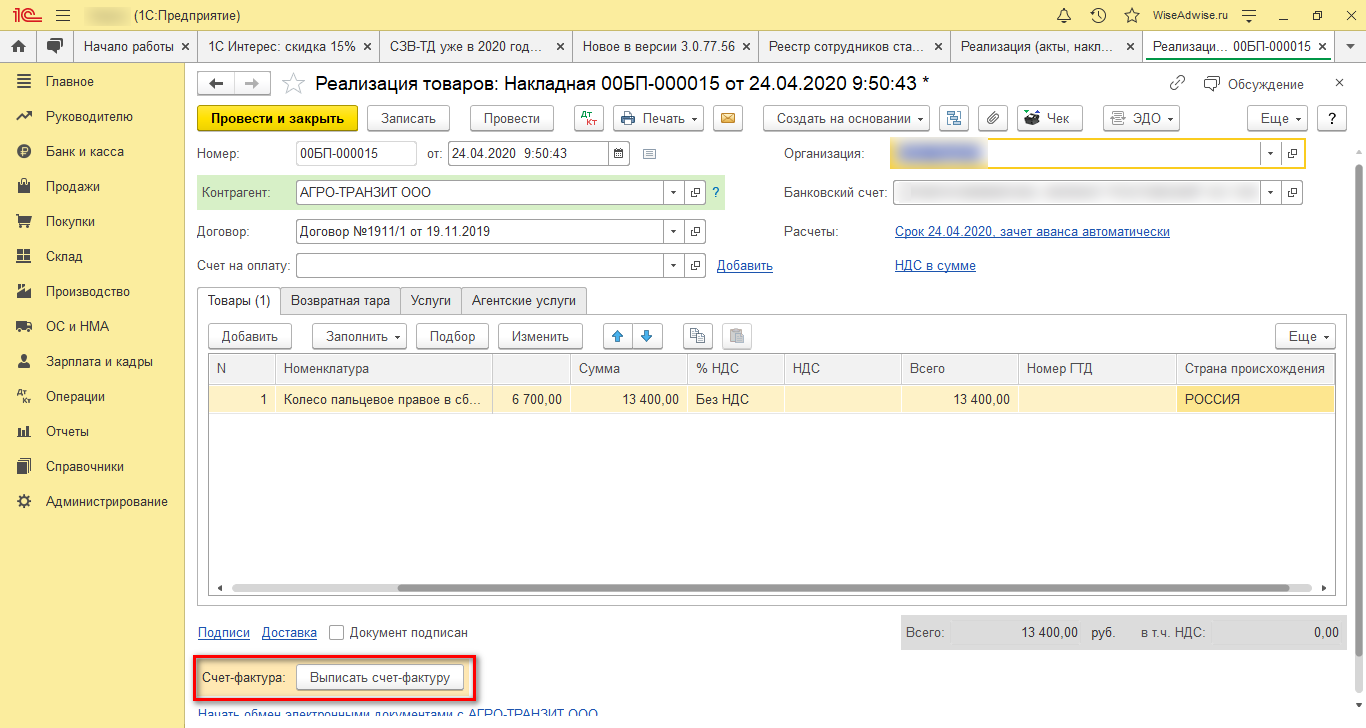1366x728 pixels.
Task: Expand the Договор dropdown arrow
Action: [x=674, y=231]
